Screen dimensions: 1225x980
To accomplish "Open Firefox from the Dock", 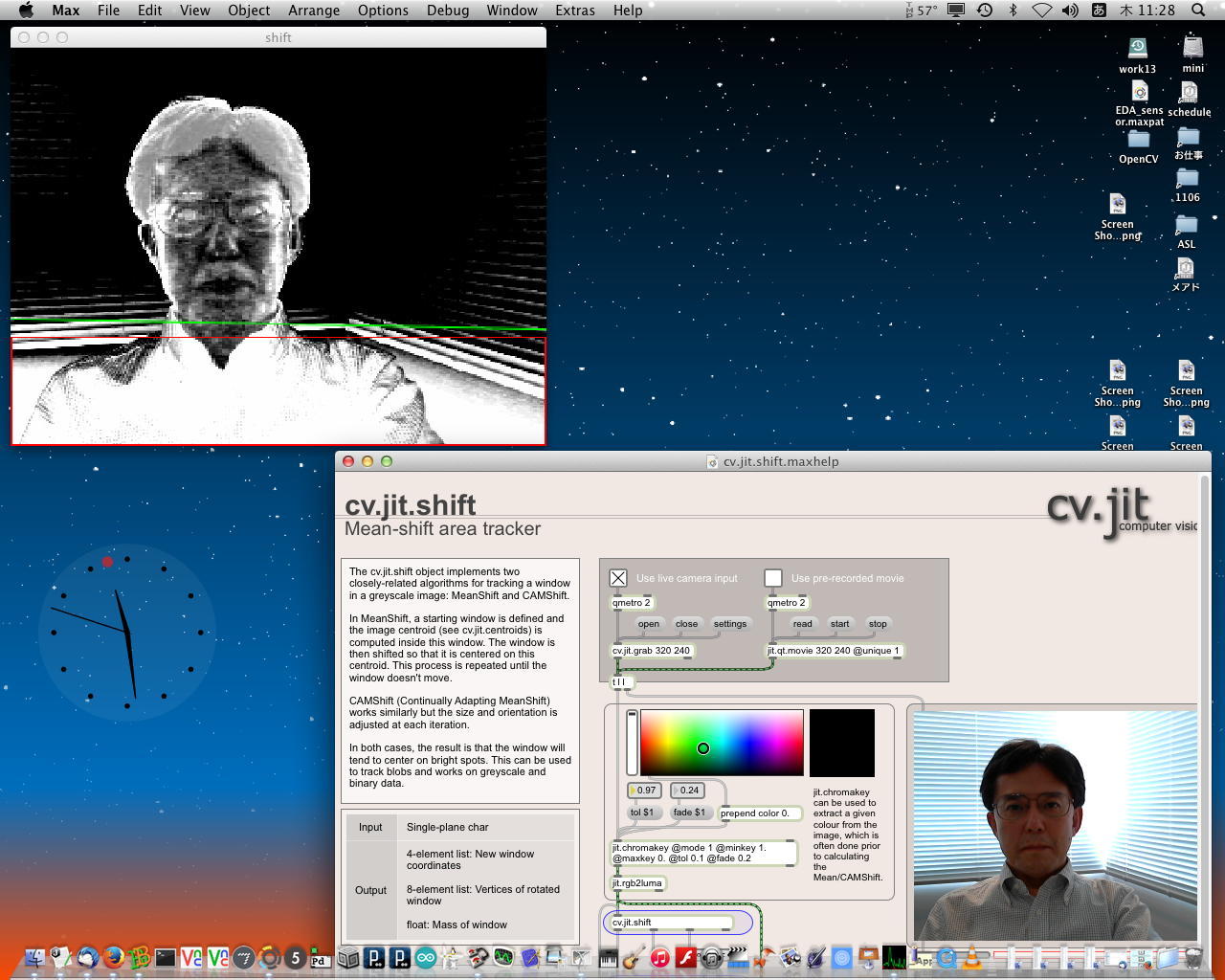I will coord(114,957).
